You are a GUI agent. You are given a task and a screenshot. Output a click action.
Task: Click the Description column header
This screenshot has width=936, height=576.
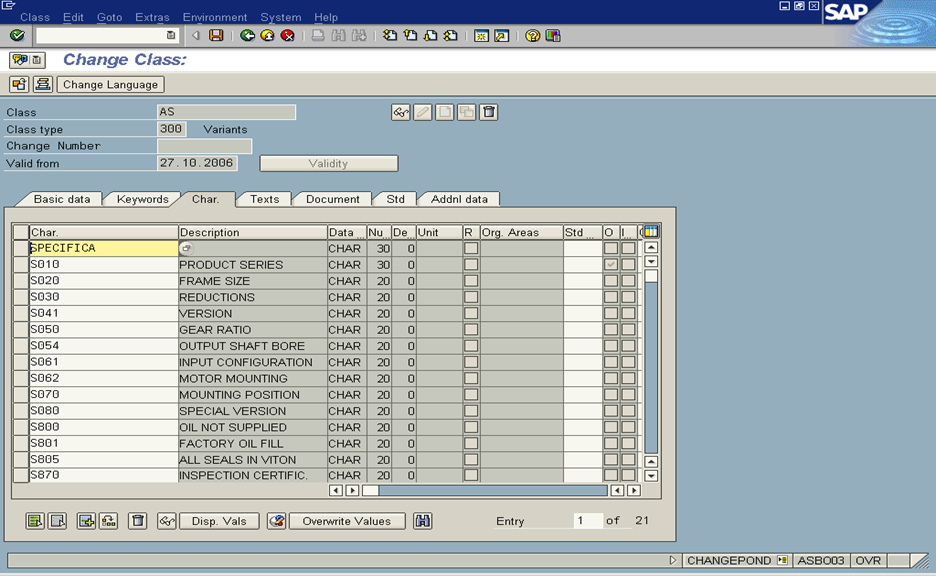253,232
